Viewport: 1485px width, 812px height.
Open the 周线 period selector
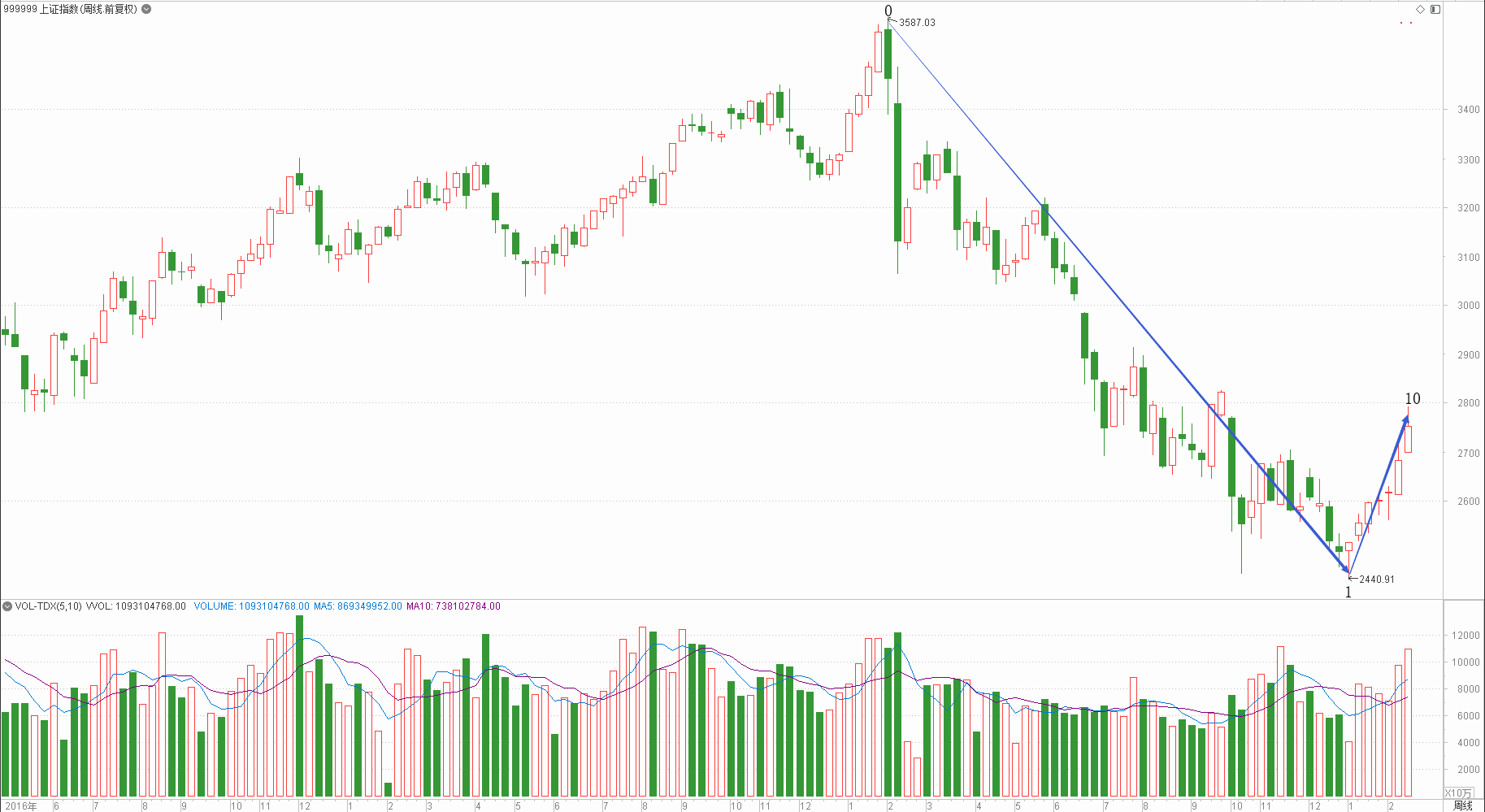pos(1463,805)
